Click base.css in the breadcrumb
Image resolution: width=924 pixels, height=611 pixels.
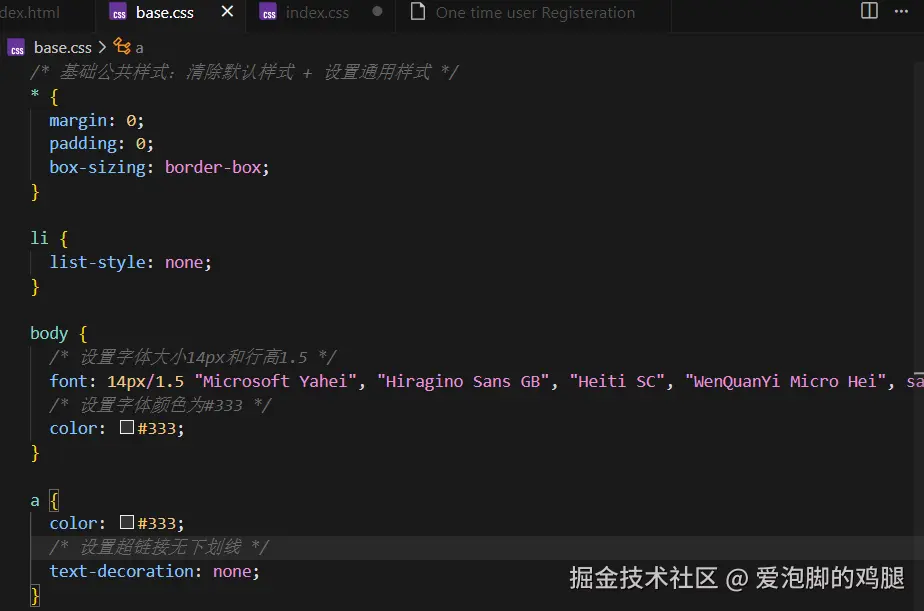point(62,48)
